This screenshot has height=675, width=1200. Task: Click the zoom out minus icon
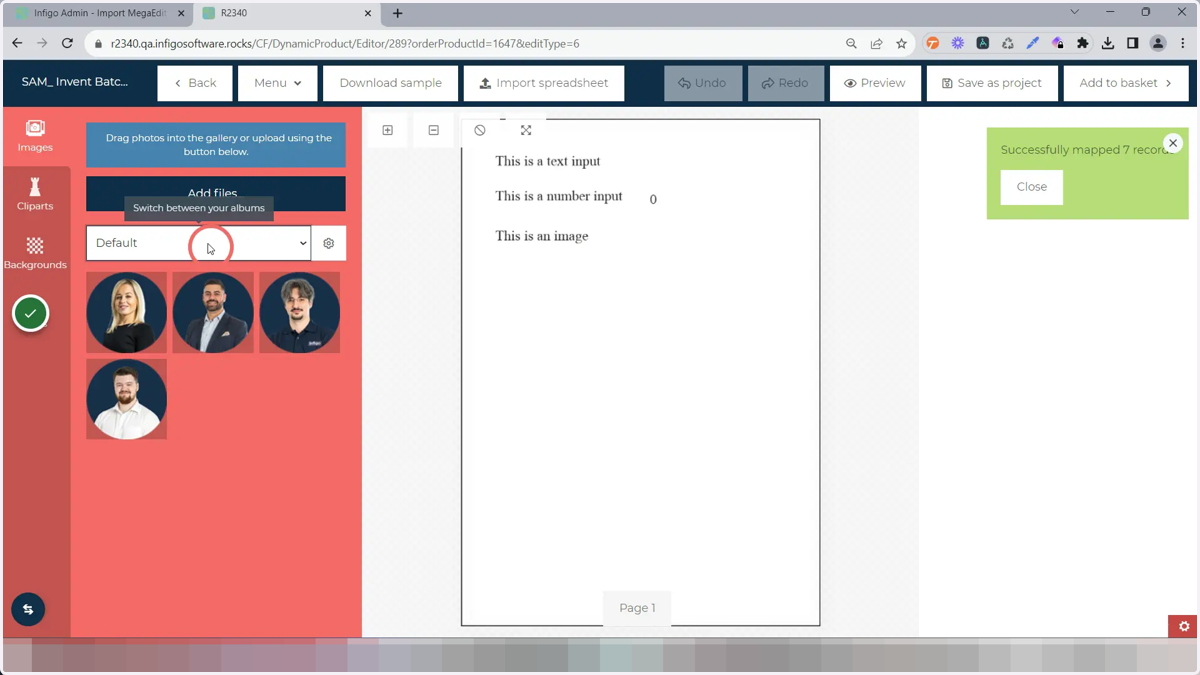click(434, 130)
